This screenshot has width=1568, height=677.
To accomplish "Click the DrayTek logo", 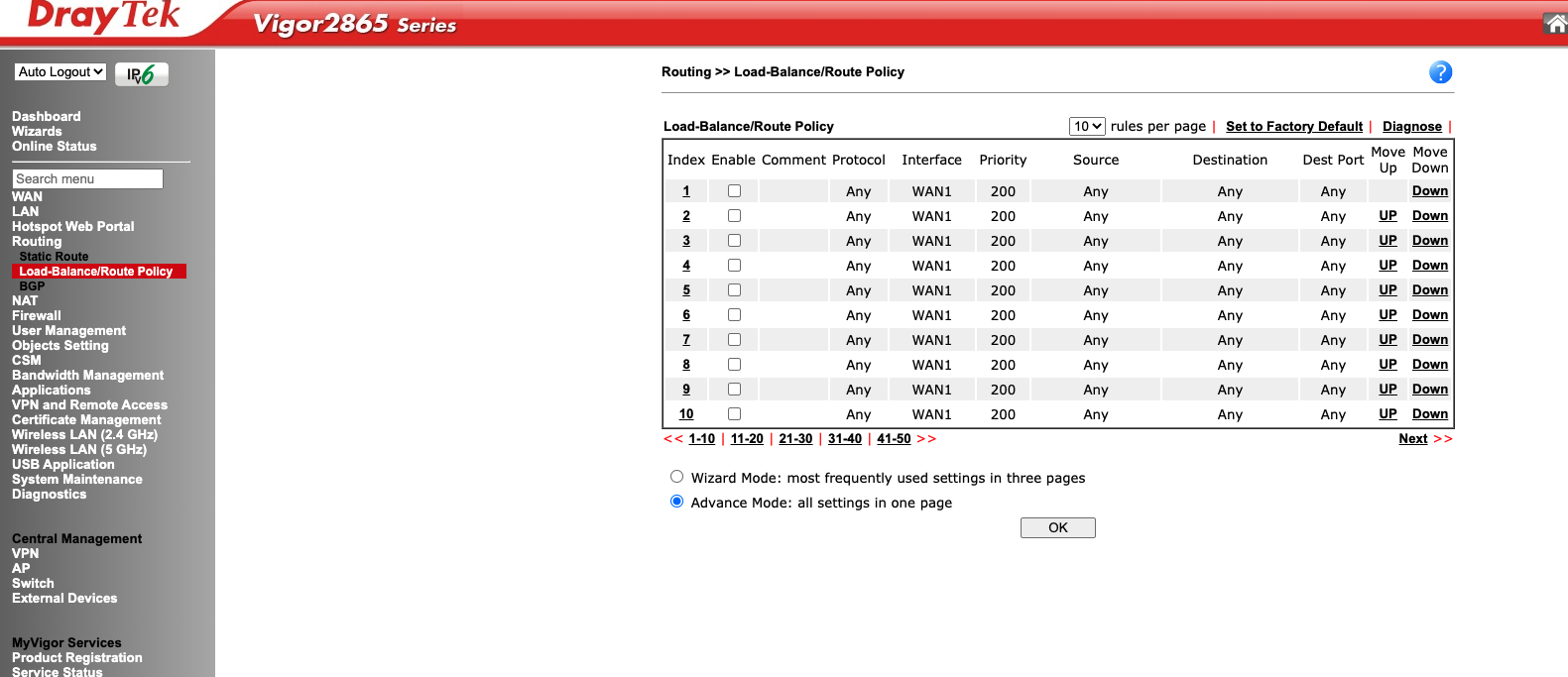I will (x=104, y=17).
